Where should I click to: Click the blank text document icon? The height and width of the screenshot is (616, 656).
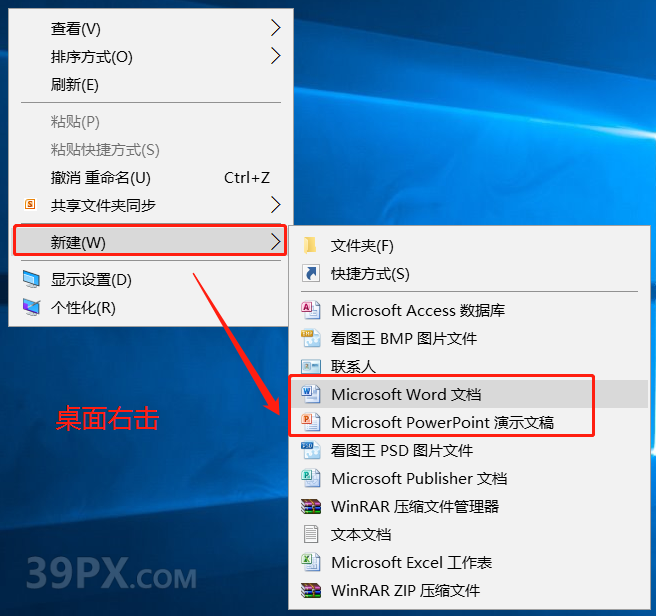click(x=311, y=534)
